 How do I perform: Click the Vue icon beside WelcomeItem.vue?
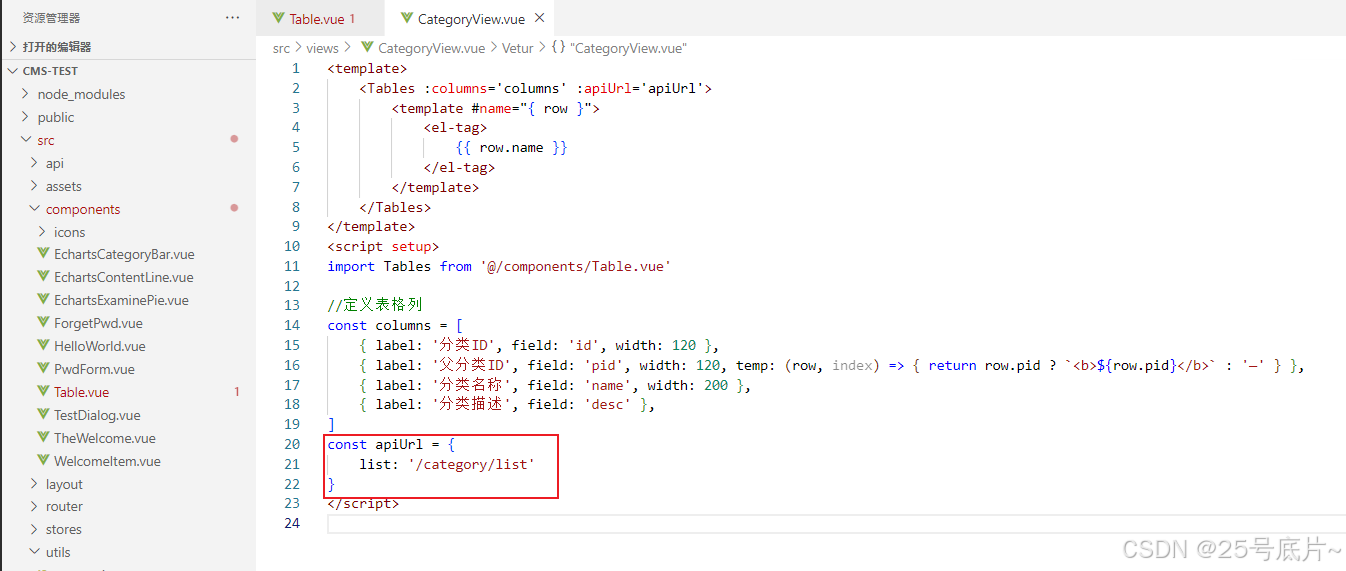coord(43,461)
